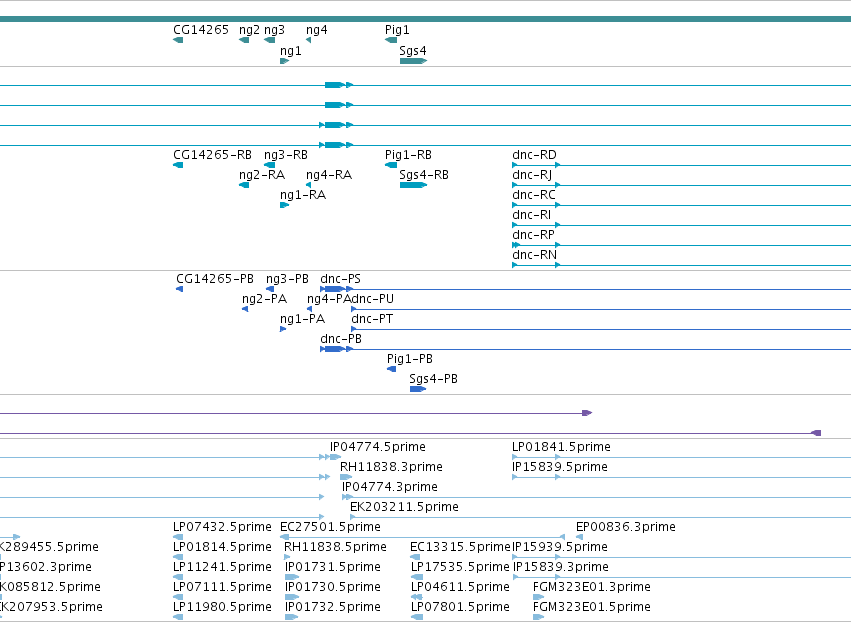
Task: Click the lower purple feature arrowhead
Action: pyautogui.click(x=816, y=433)
